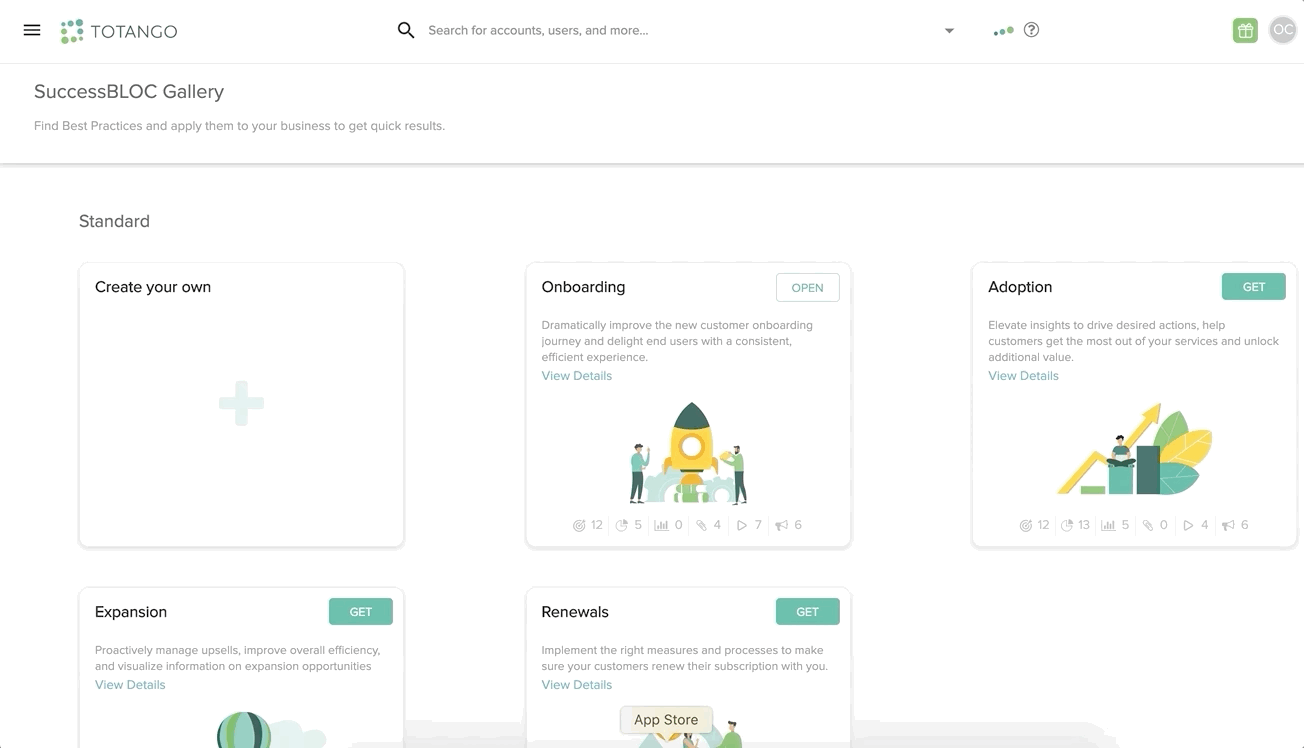Click the three-dots status icon

pos(1003,31)
